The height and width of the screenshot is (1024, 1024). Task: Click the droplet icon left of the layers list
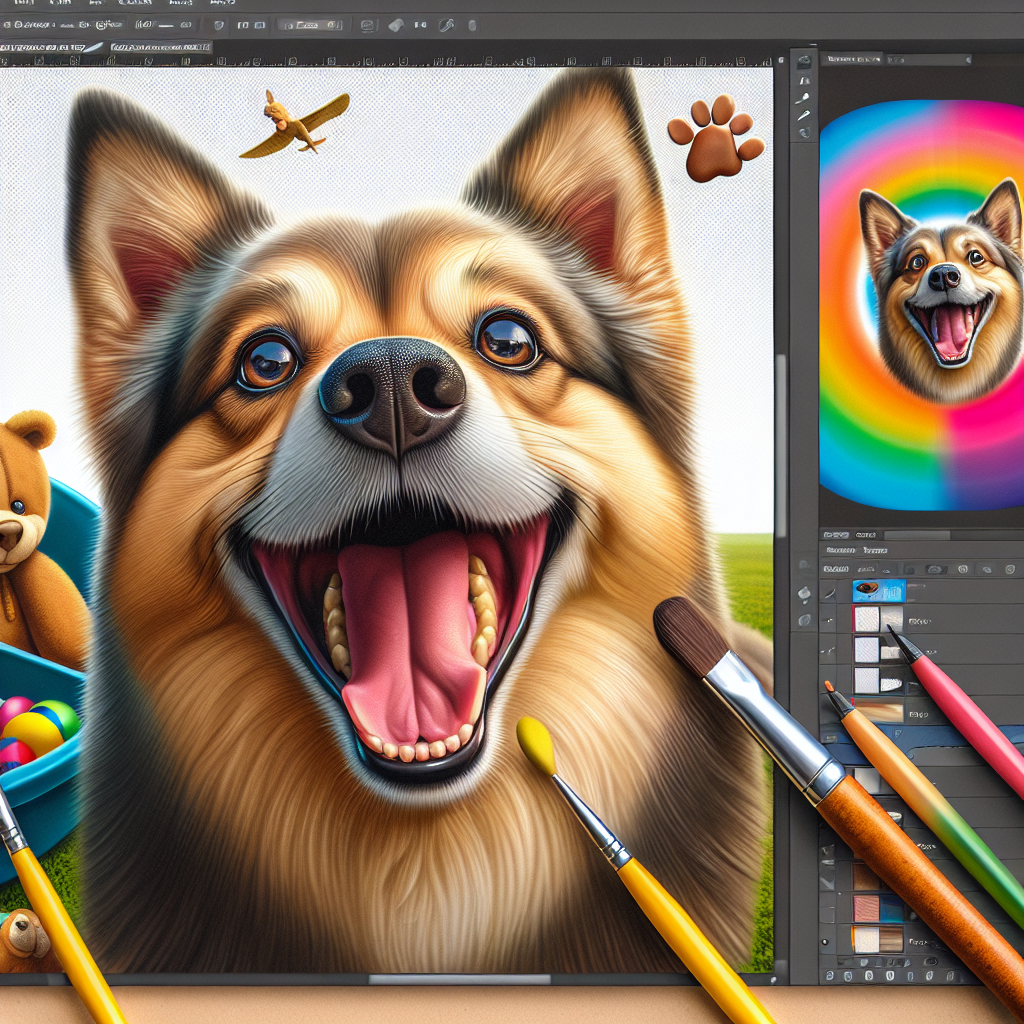(x=805, y=593)
